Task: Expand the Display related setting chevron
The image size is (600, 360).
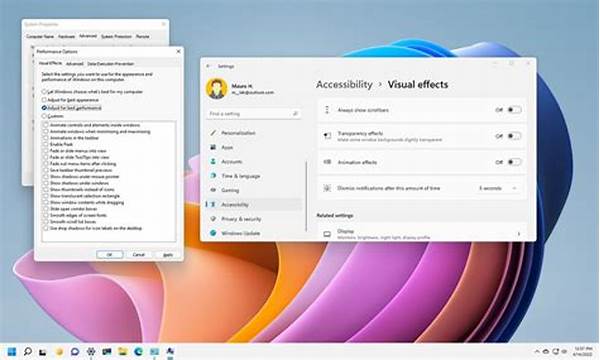Action: (x=519, y=234)
